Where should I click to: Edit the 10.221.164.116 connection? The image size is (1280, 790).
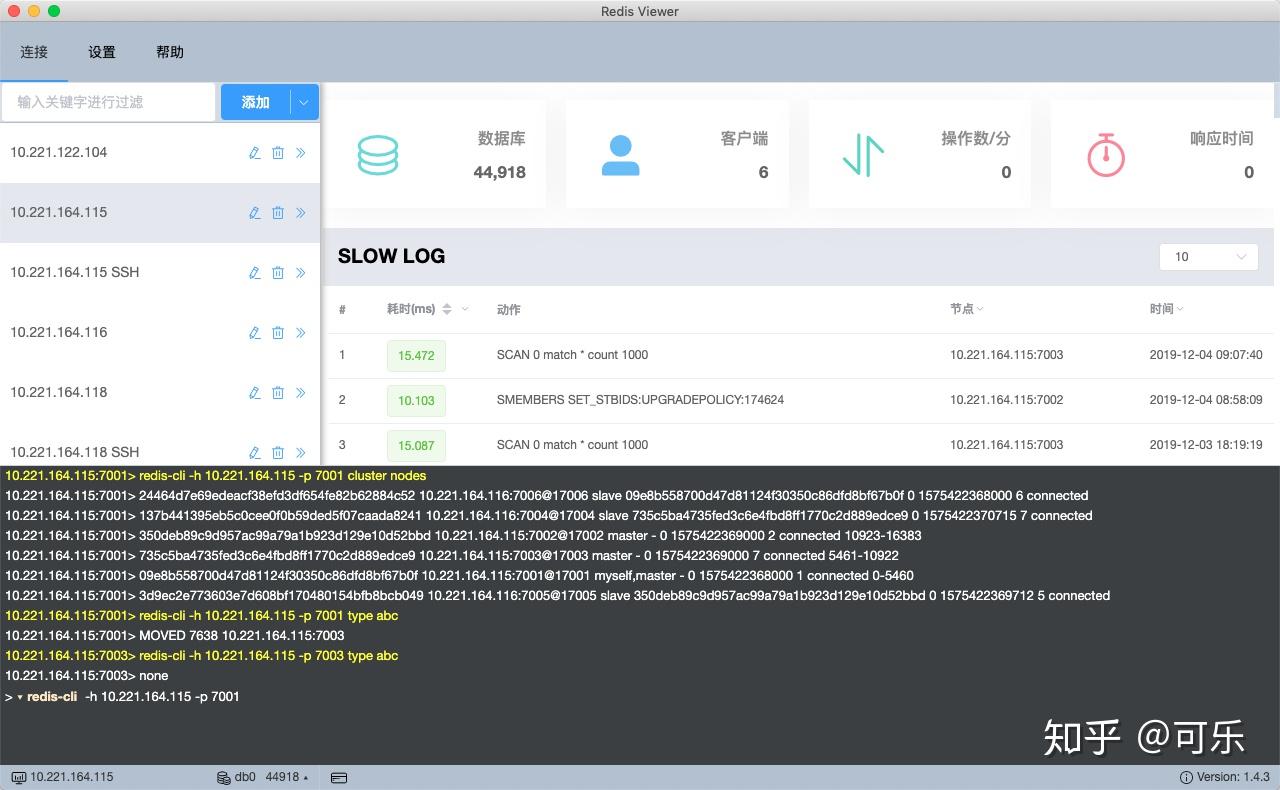pyautogui.click(x=254, y=333)
